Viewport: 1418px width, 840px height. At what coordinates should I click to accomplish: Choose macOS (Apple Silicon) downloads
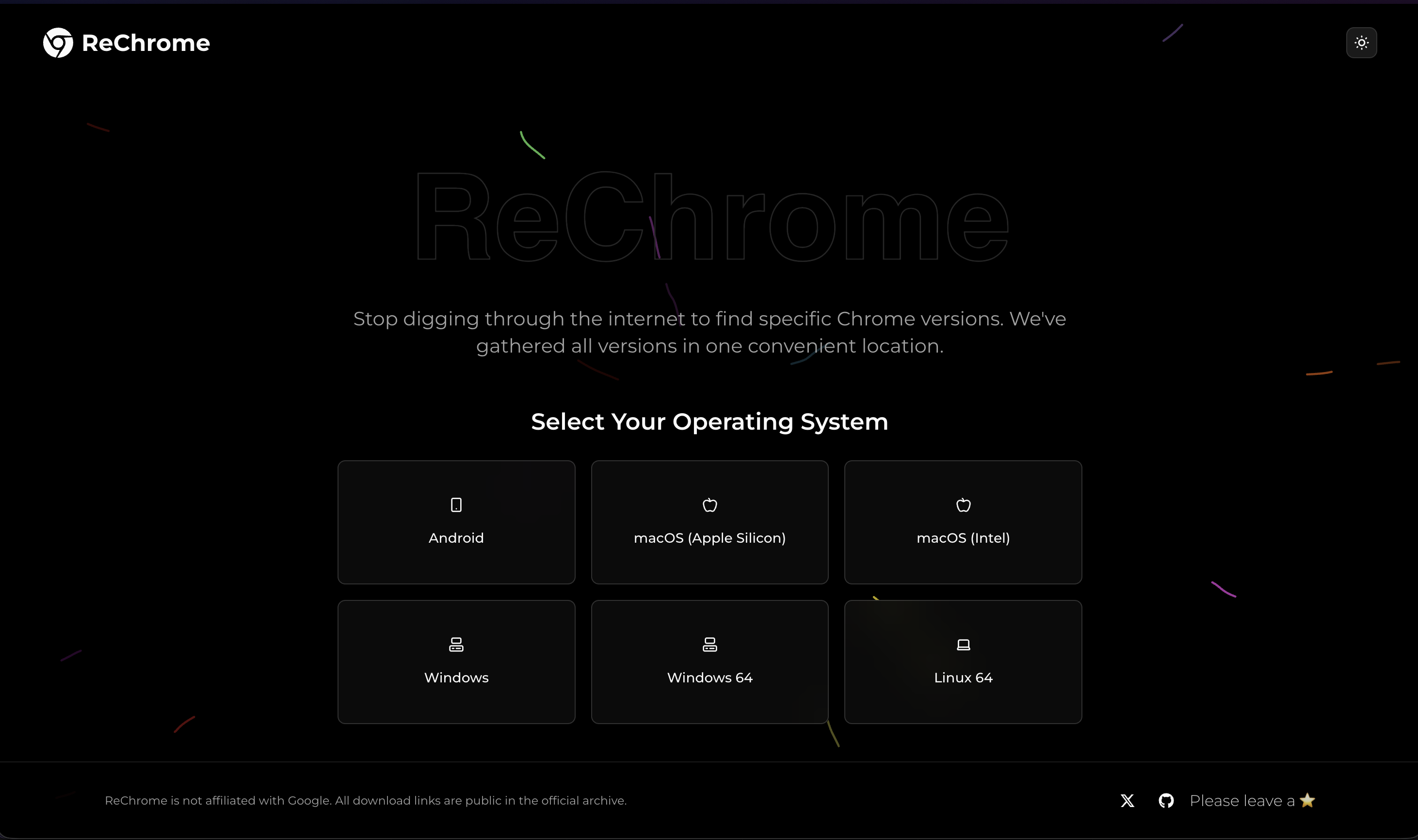pos(709,521)
